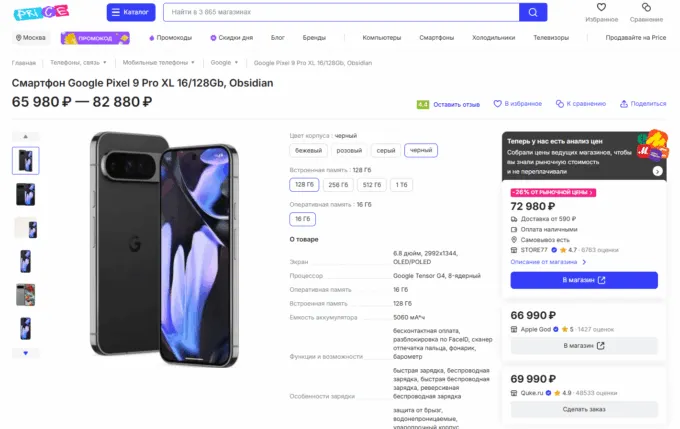Open Comparison scales icon in header
The height and width of the screenshot is (429, 680).
[646, 8]
